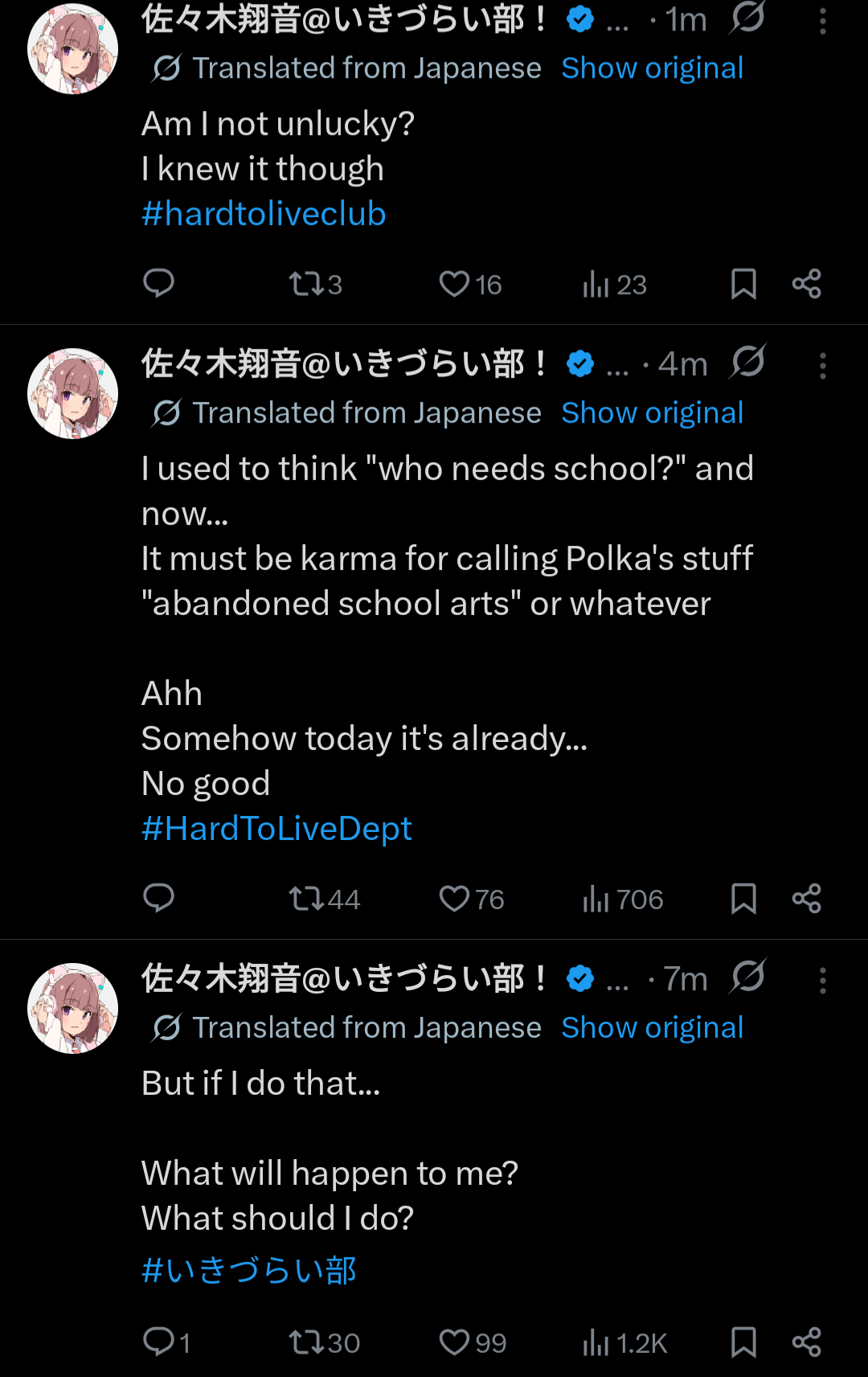Tap the #いきづらい部 hashtag

click(249, 1271)
